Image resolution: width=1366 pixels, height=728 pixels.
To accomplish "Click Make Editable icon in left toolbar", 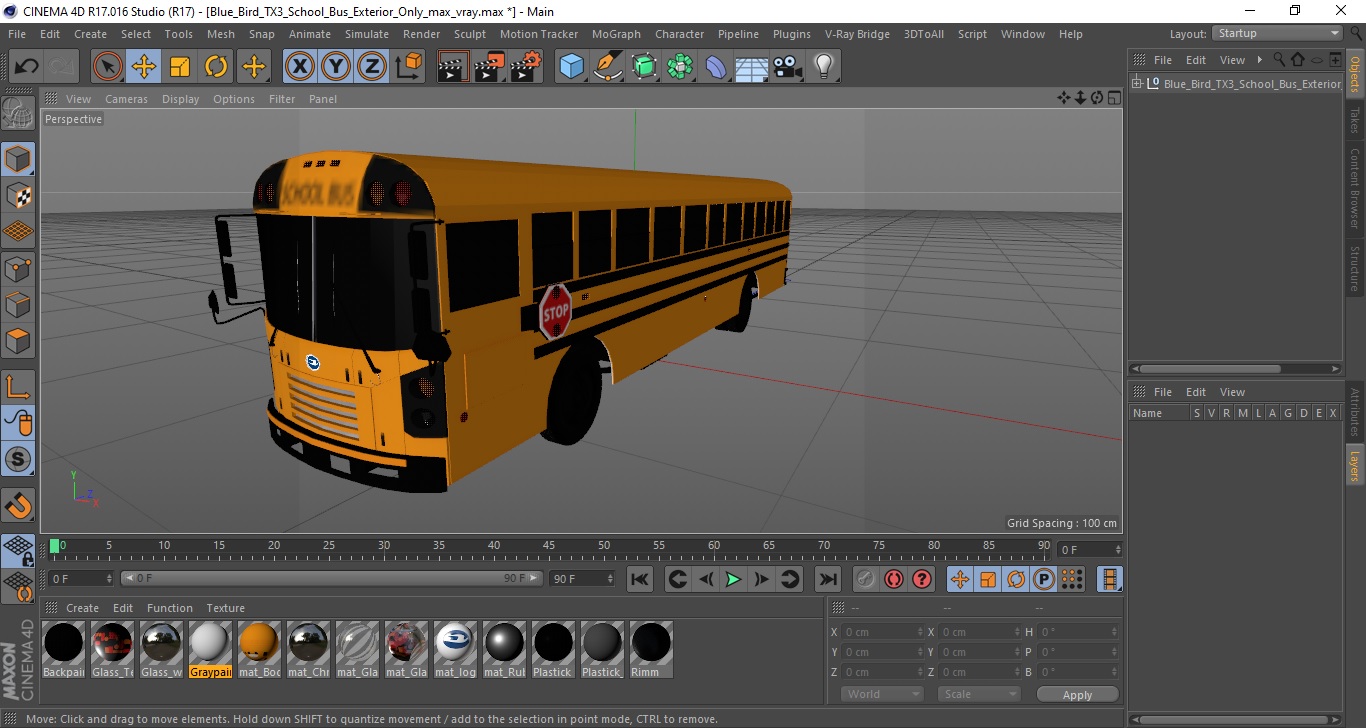I will pos(18,113).
